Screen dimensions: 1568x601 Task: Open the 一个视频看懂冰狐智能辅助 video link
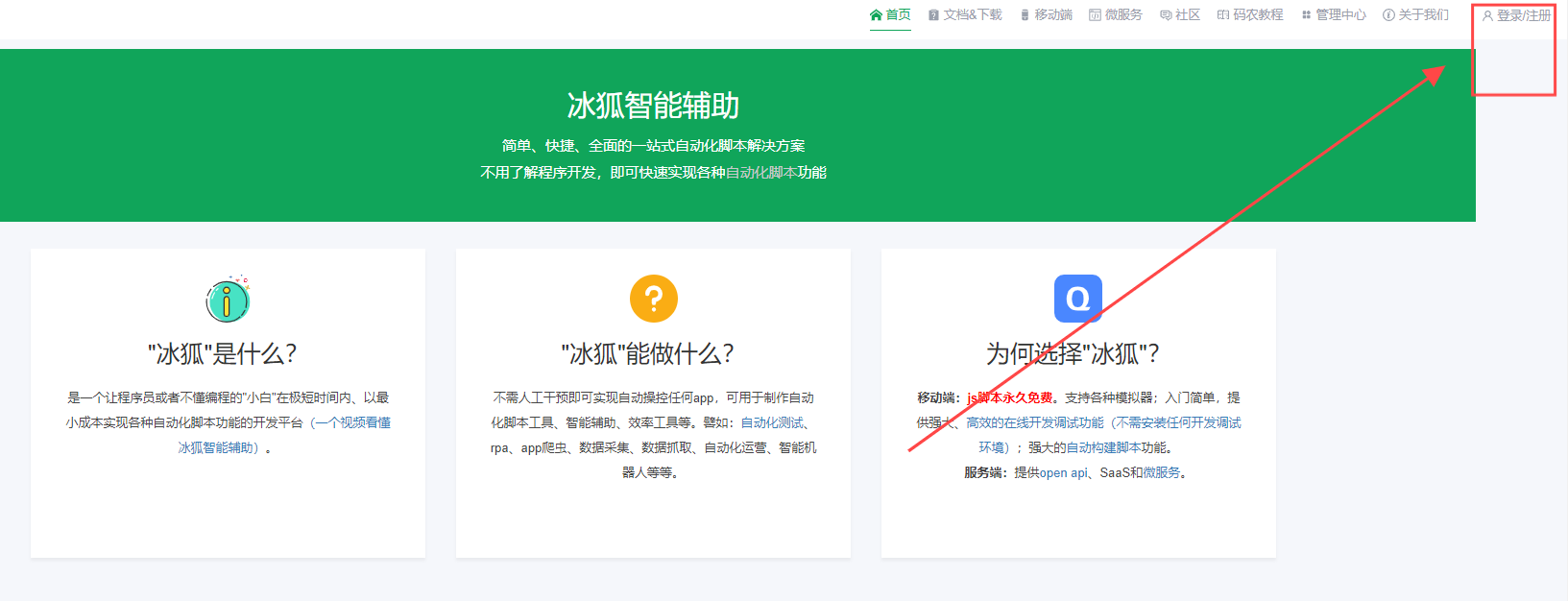tap(284, 435)
